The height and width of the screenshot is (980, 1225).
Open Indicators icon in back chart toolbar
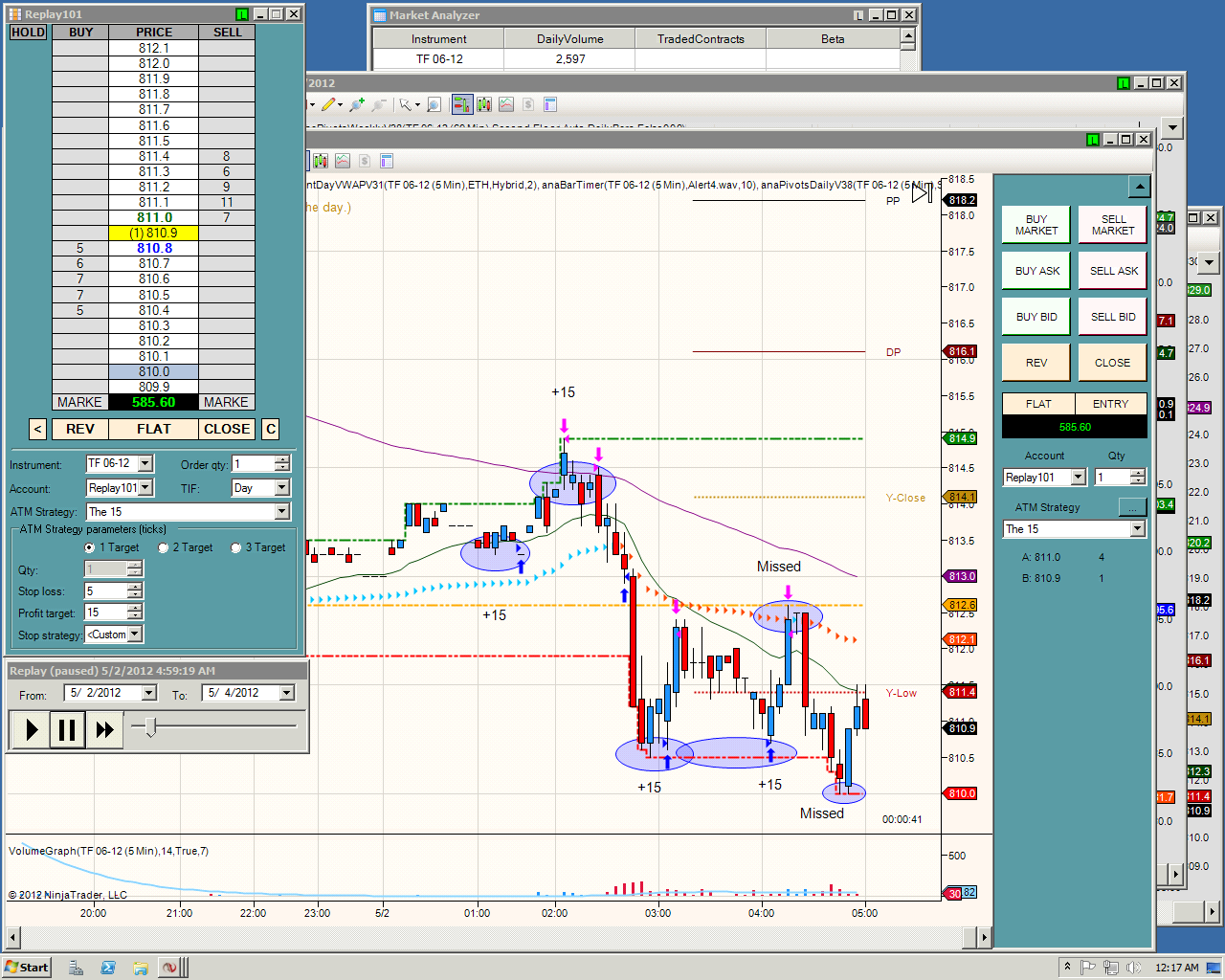tap(506, 104)
